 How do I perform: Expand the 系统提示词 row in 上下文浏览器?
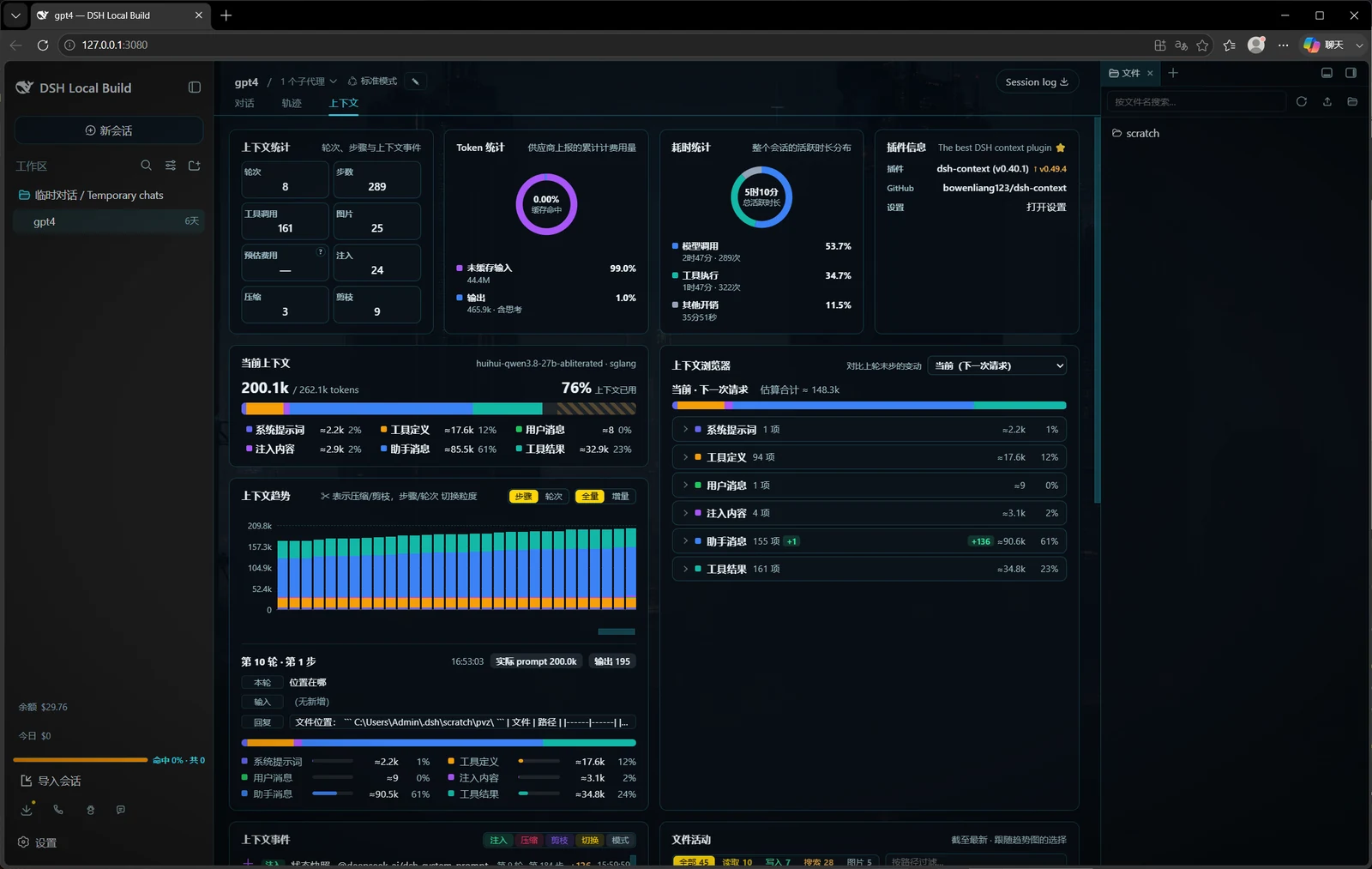tap(869, 429)
